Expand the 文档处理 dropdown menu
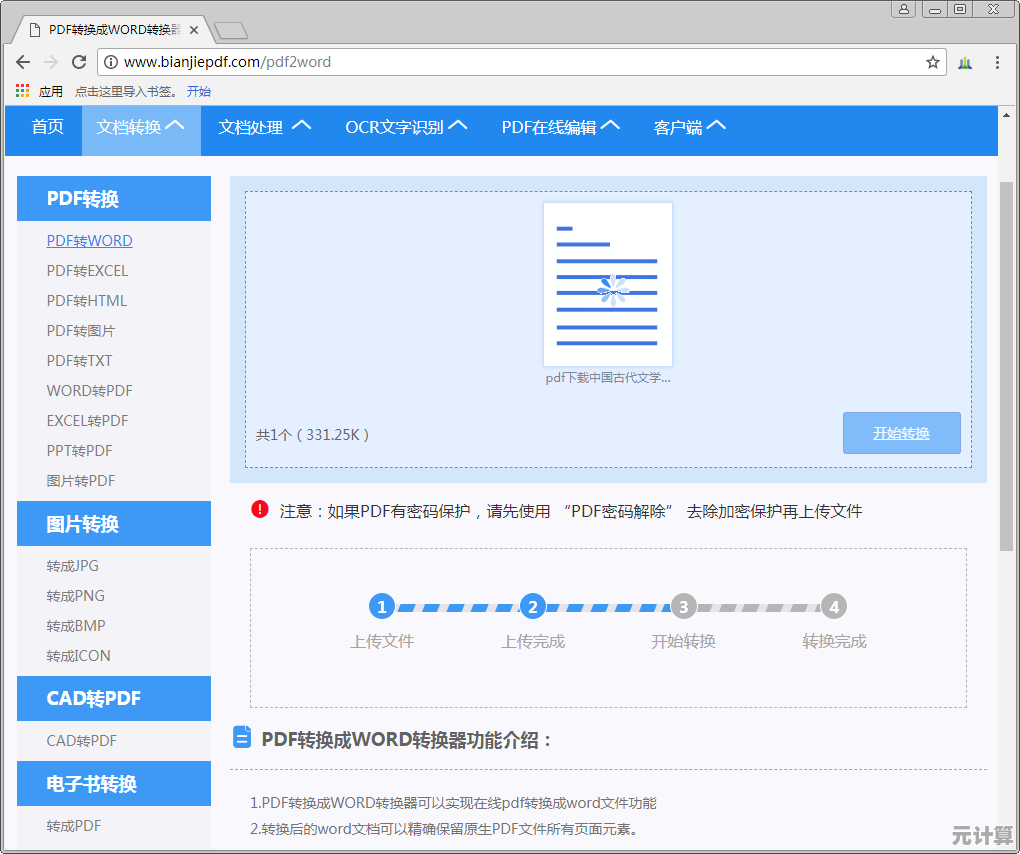 264,127
